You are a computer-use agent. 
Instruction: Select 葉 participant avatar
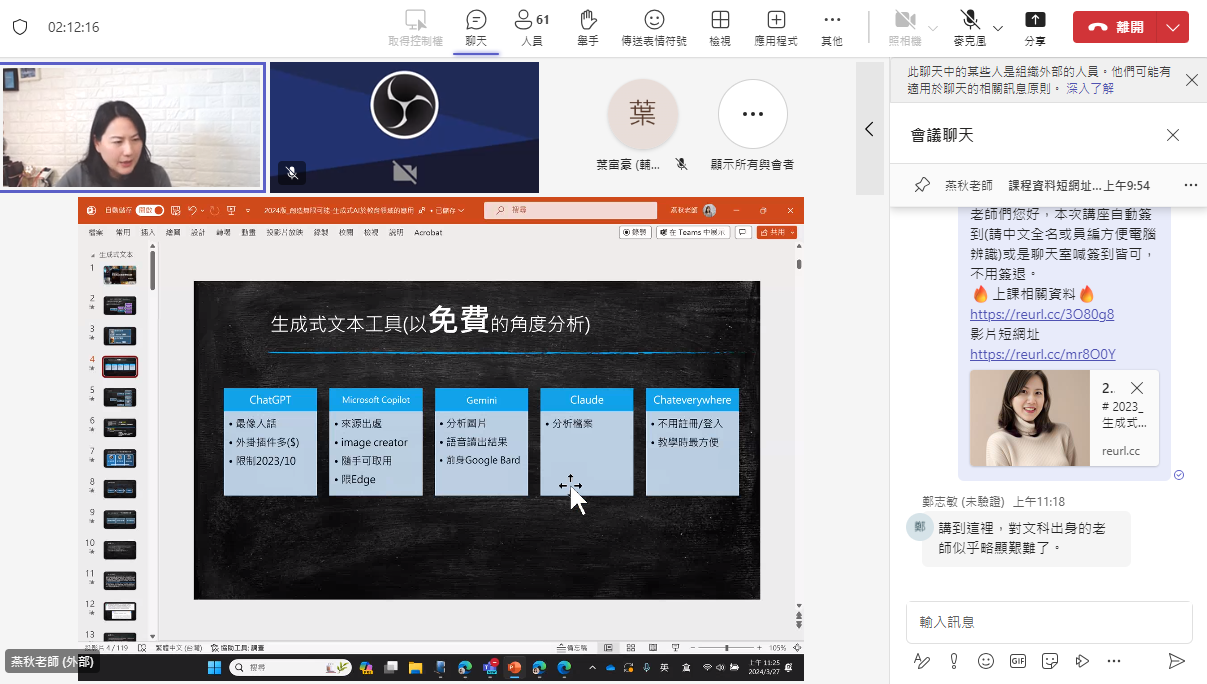coord(642,114)
